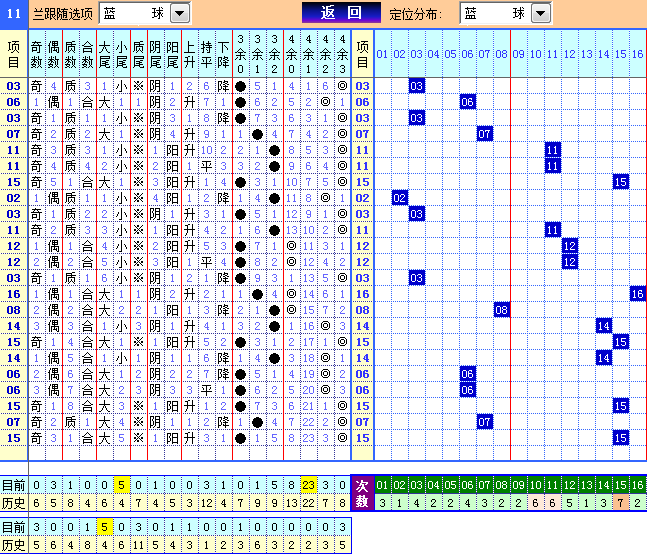Image resolution: width=647 pixels, height=554 pixels.
Task: Select the 兰跟随选项 combo box field
Action: (x=145, y=13)
